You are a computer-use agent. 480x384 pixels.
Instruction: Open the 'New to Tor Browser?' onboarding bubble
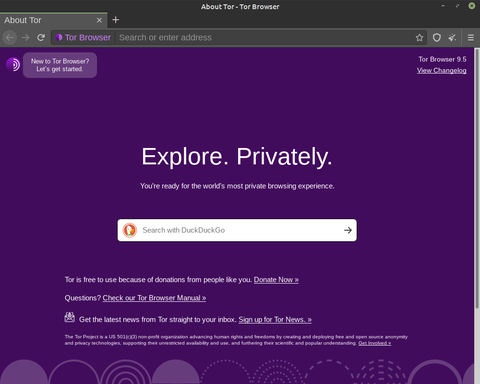click(60, 65)
